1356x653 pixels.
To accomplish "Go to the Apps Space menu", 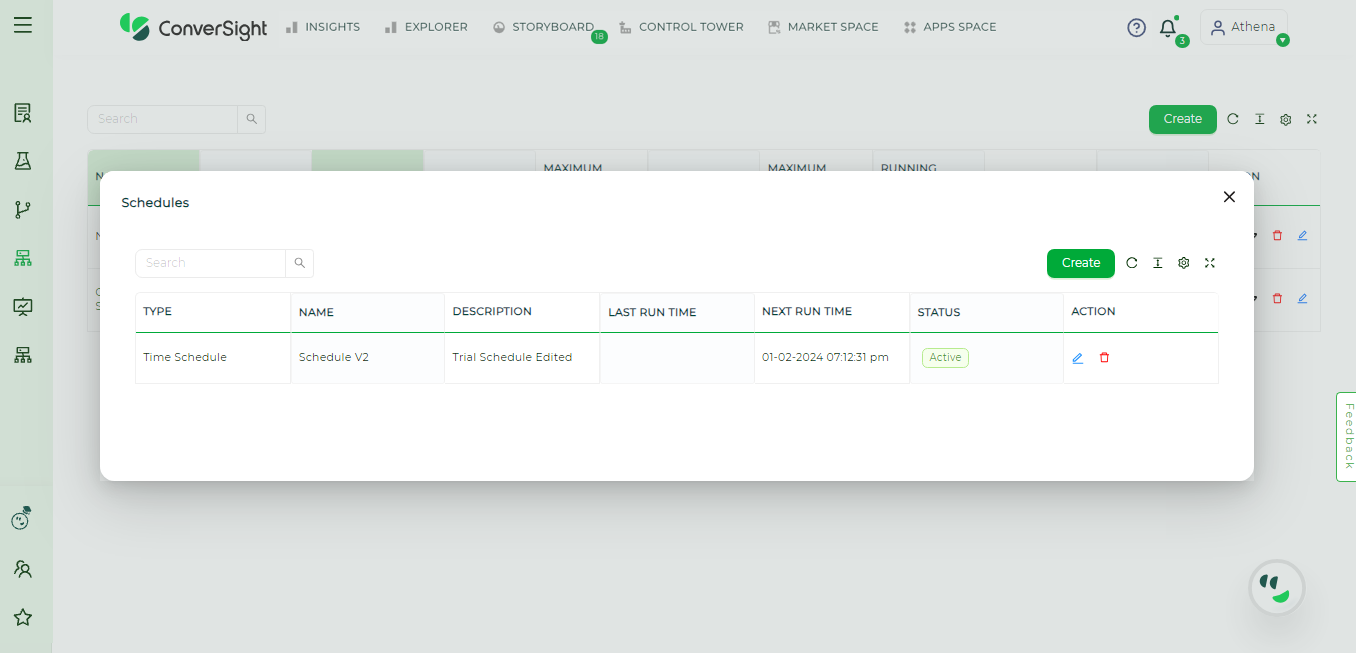I will point(950,27).
